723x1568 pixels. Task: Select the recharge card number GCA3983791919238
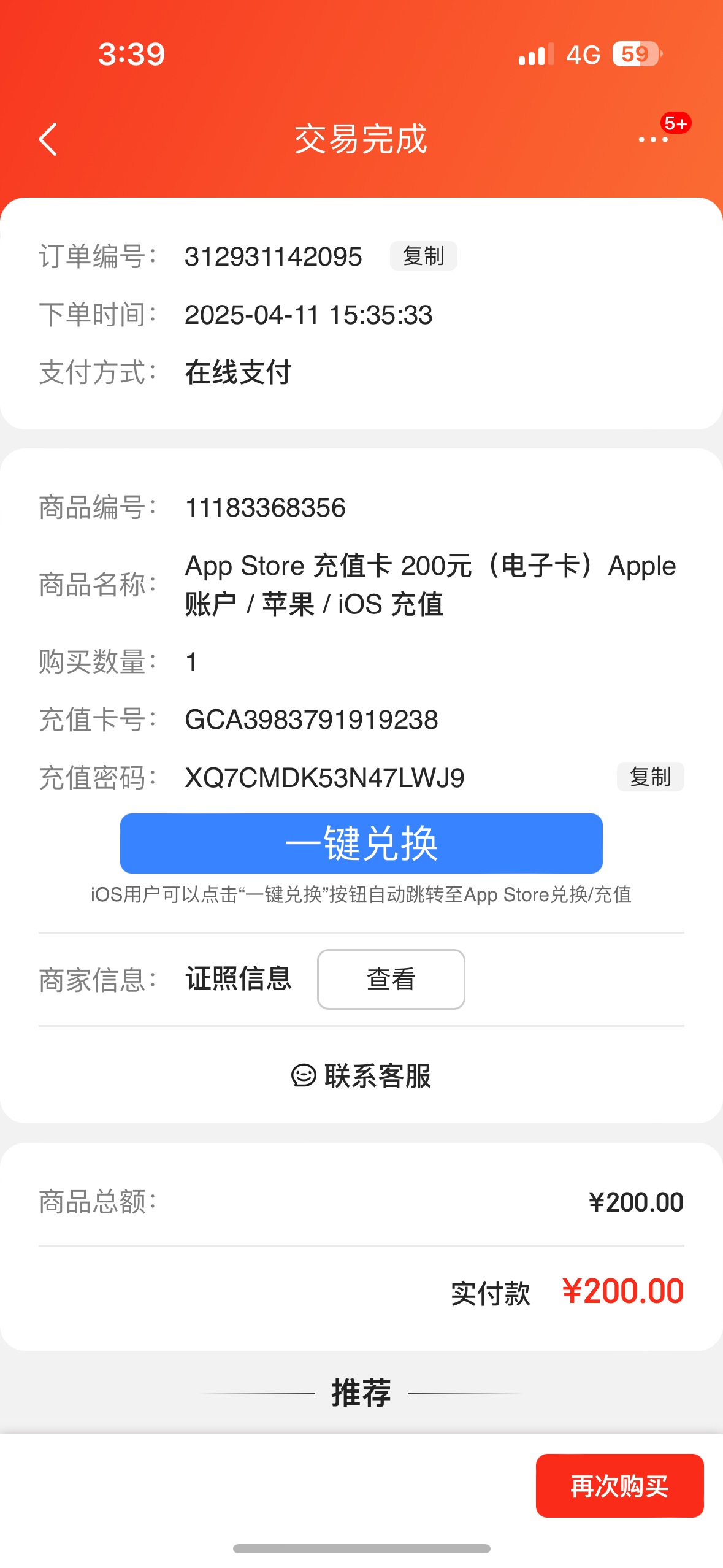pos(312,720)
